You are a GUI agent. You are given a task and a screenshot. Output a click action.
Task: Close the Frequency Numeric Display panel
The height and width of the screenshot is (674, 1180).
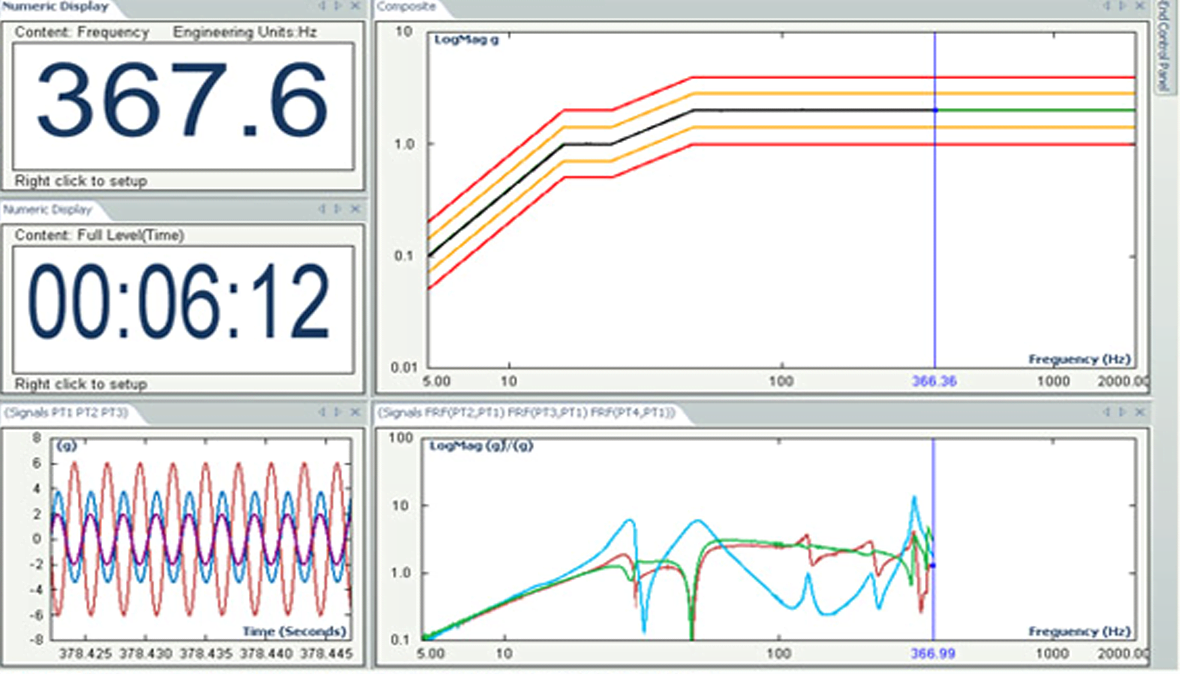(354, 7)
